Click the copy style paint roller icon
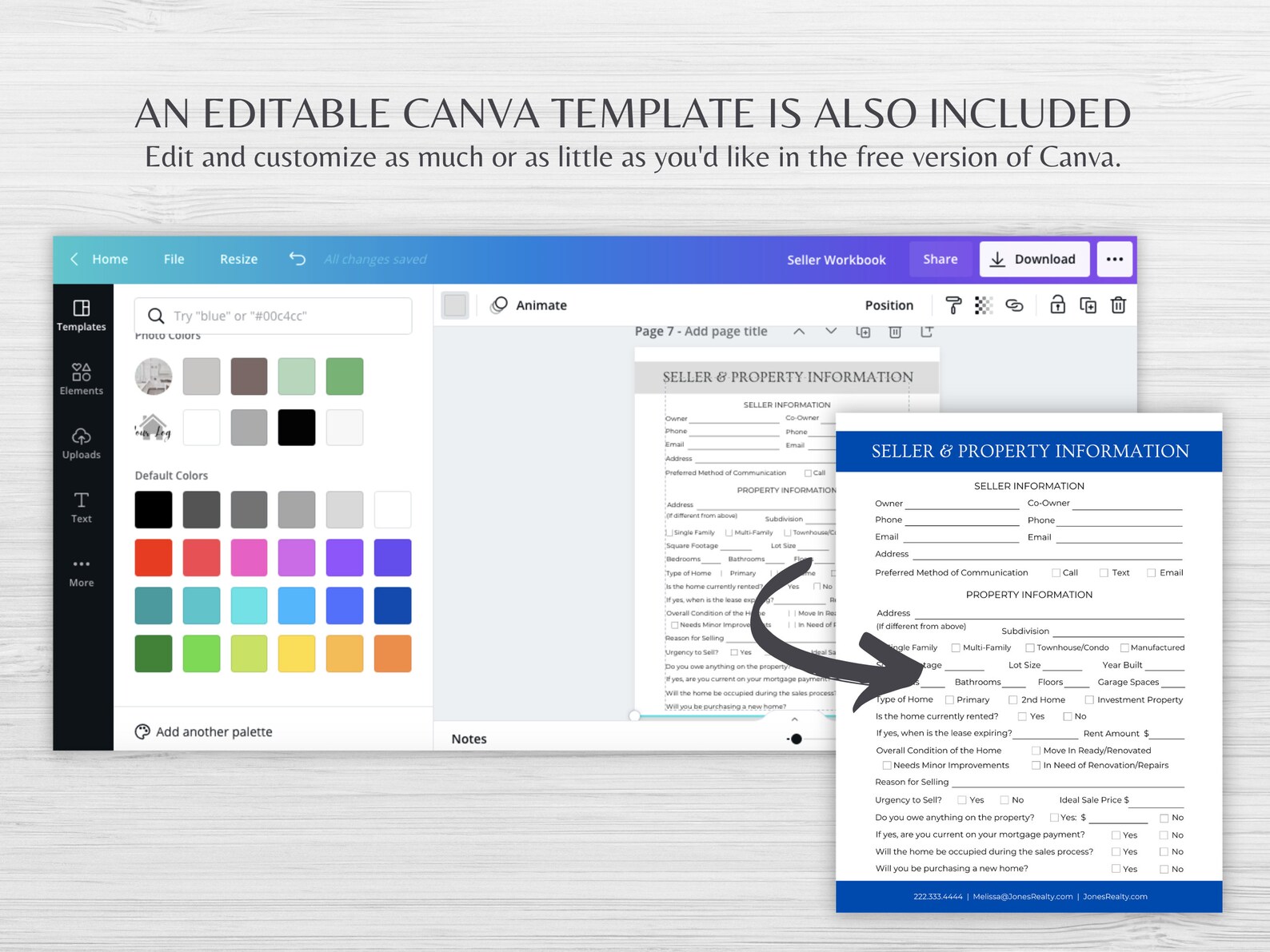 pyautogui.click(x=953, y=305)
